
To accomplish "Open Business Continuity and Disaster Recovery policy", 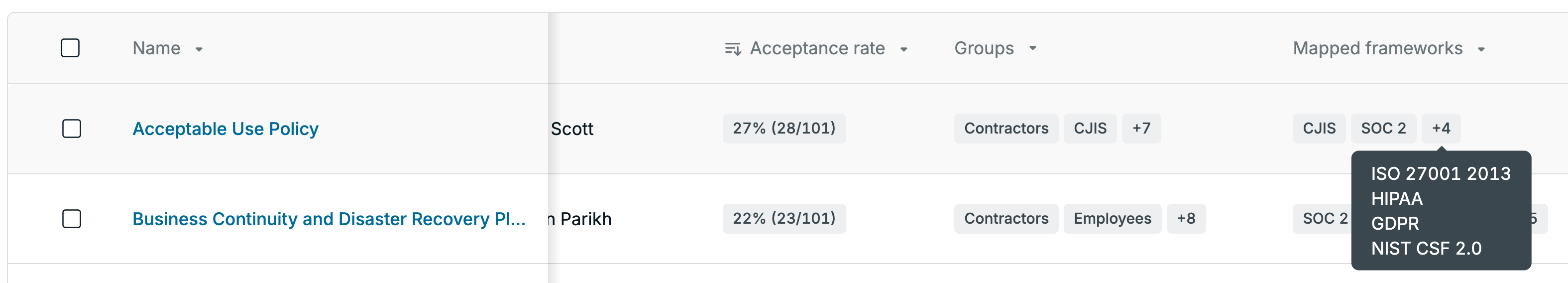I will tap(330, 219).
